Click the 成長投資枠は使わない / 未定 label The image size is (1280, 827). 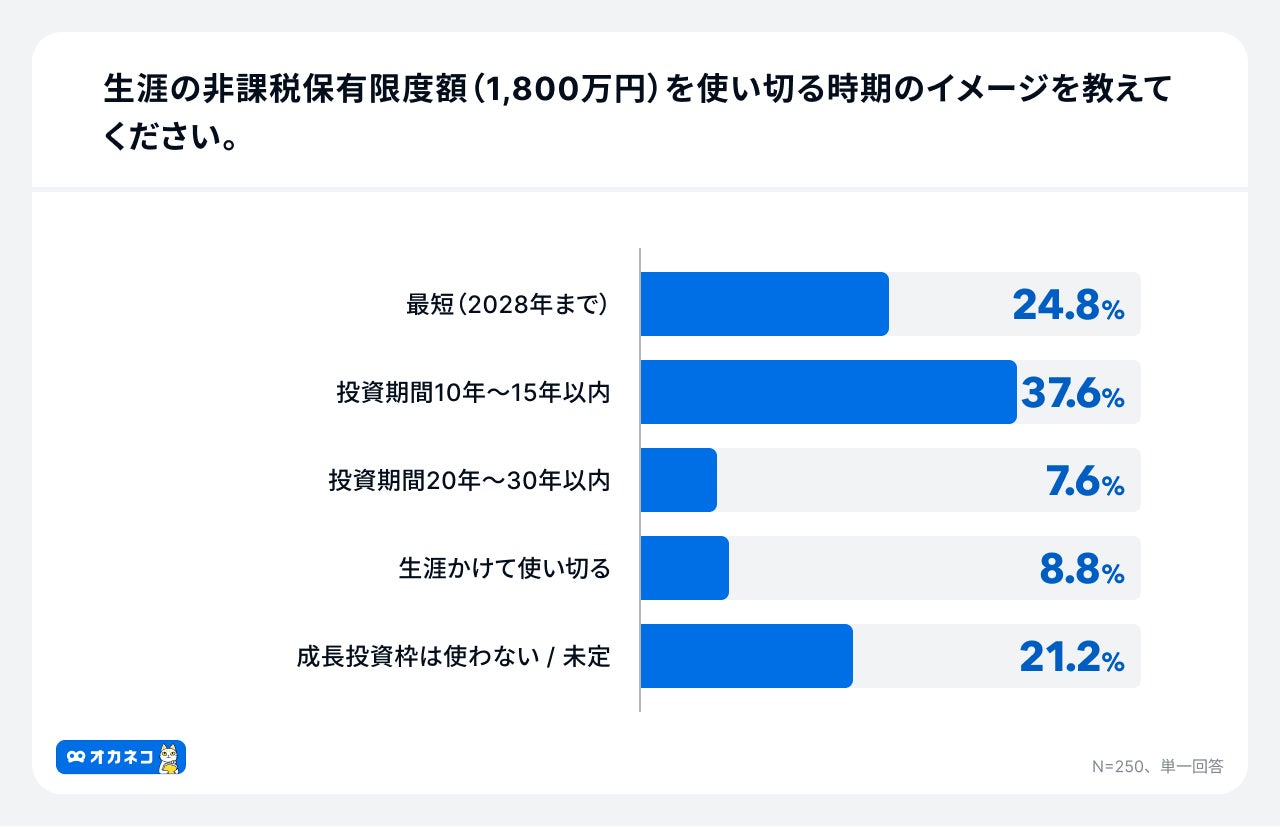pyautogui.click(x=453, y=657)
